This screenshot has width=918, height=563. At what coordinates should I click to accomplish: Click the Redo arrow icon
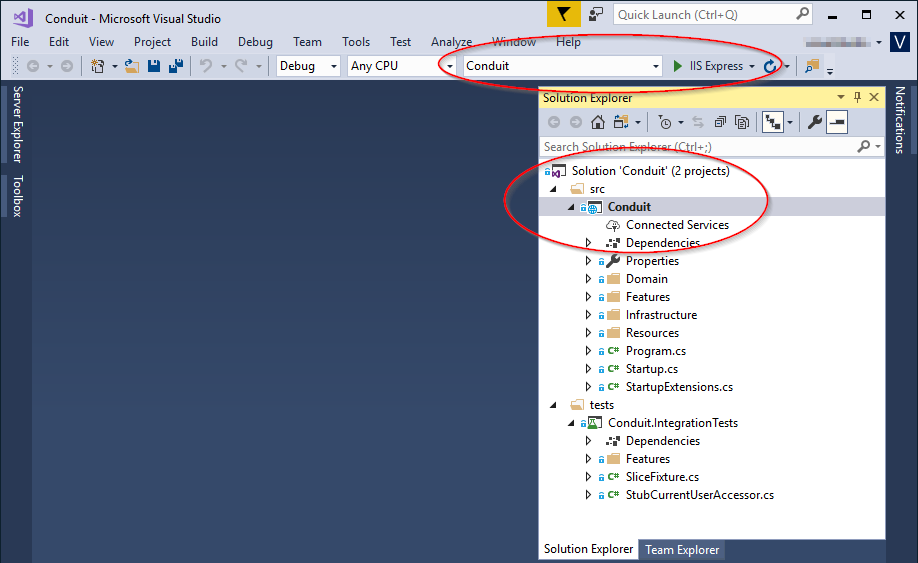point(241,66)
